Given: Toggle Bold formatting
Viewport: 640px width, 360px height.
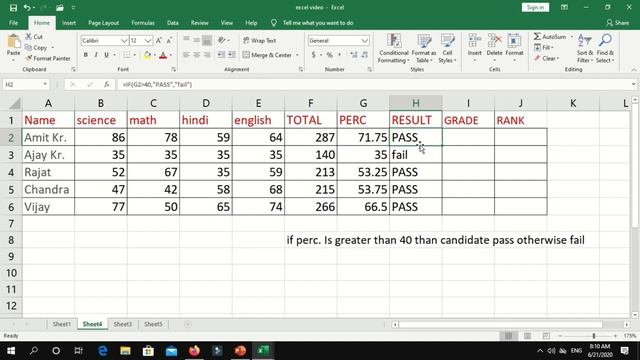Looking at the screenshot, I should 85,55.
